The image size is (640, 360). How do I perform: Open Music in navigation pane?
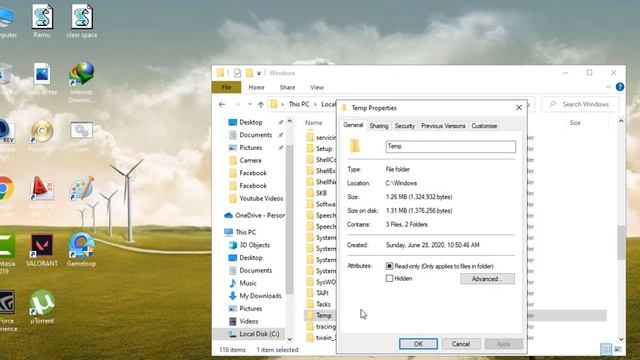(242, 283)
